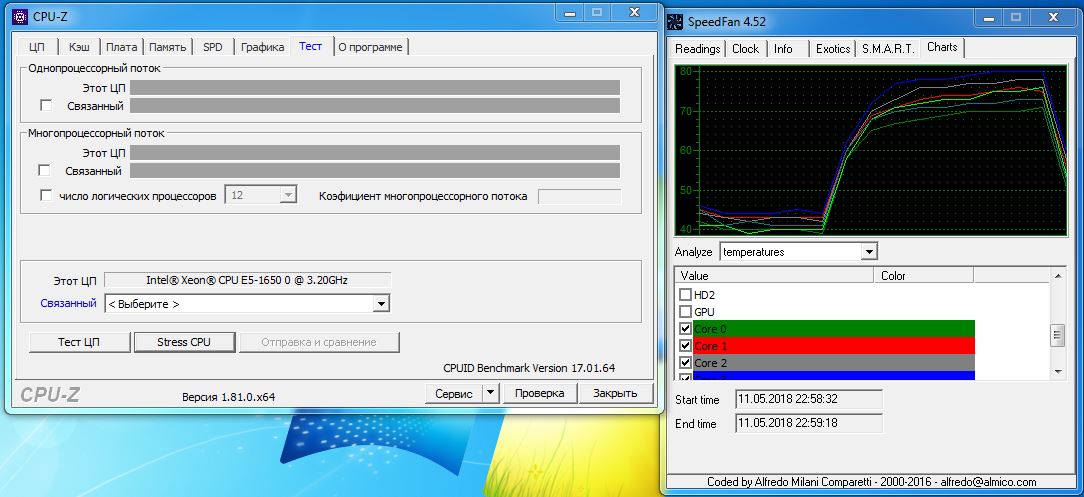Screen dimensions: 1084x497
Task: Click the chart list scrollbar thumb
Action: pos(1057,335)
